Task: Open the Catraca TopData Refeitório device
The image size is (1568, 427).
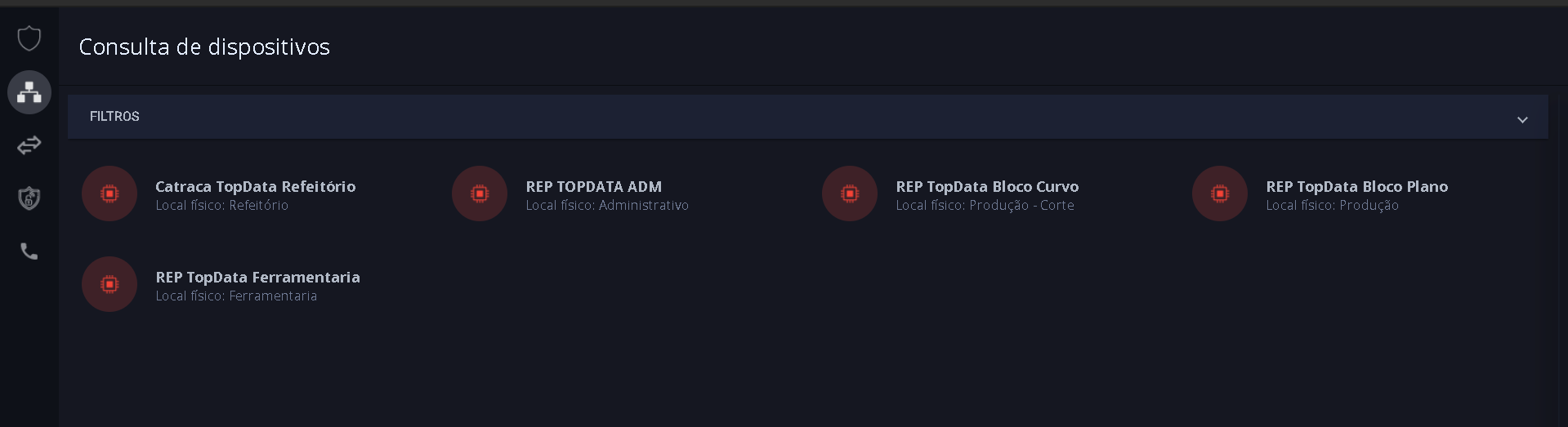Action: (x=255, y=187)
